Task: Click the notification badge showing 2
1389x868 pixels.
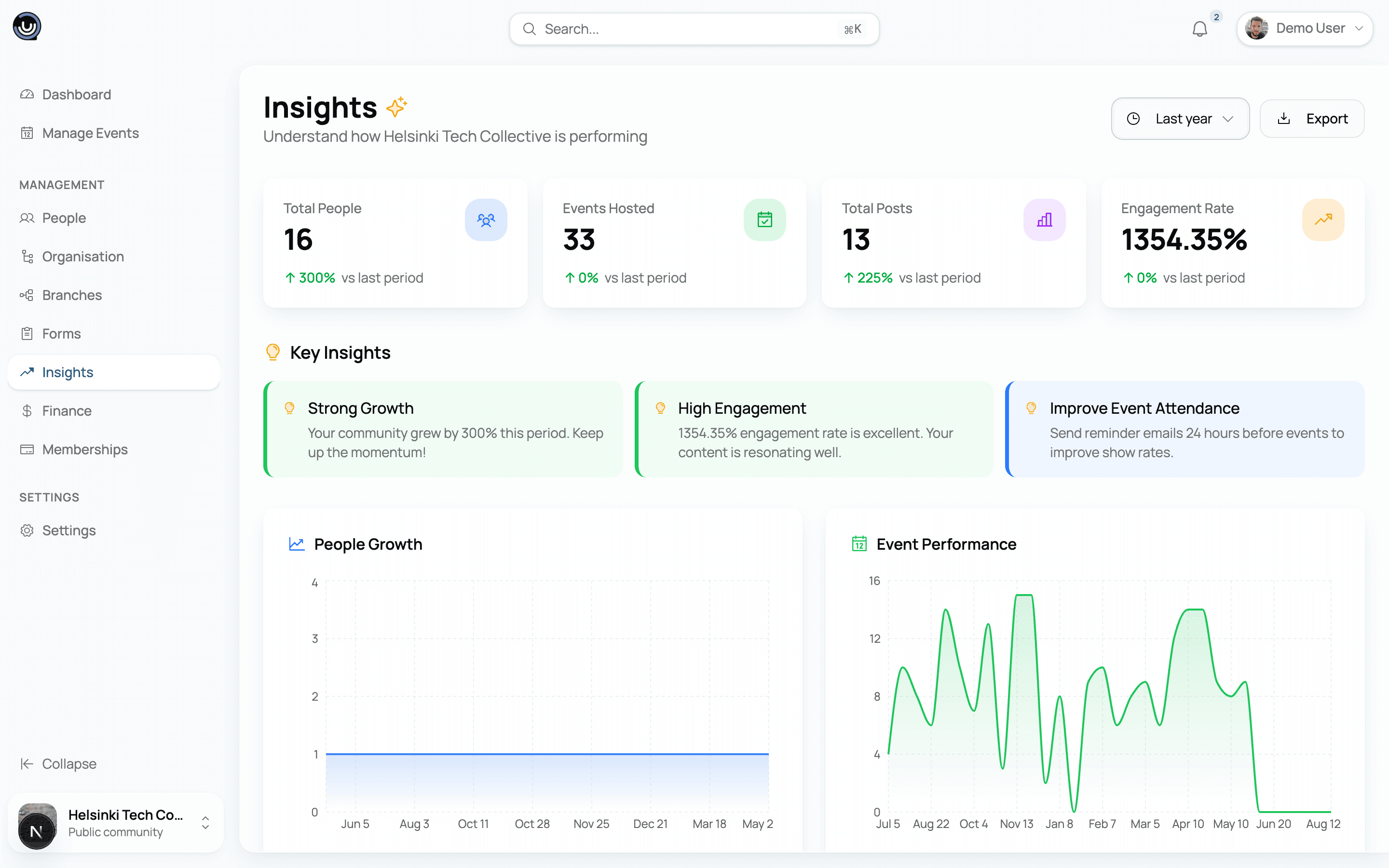Action: tap(1216, 17)
